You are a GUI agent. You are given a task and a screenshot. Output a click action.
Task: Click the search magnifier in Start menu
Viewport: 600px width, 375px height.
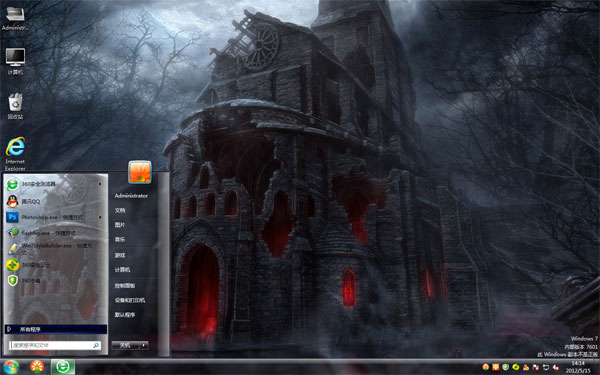[96, 345]
